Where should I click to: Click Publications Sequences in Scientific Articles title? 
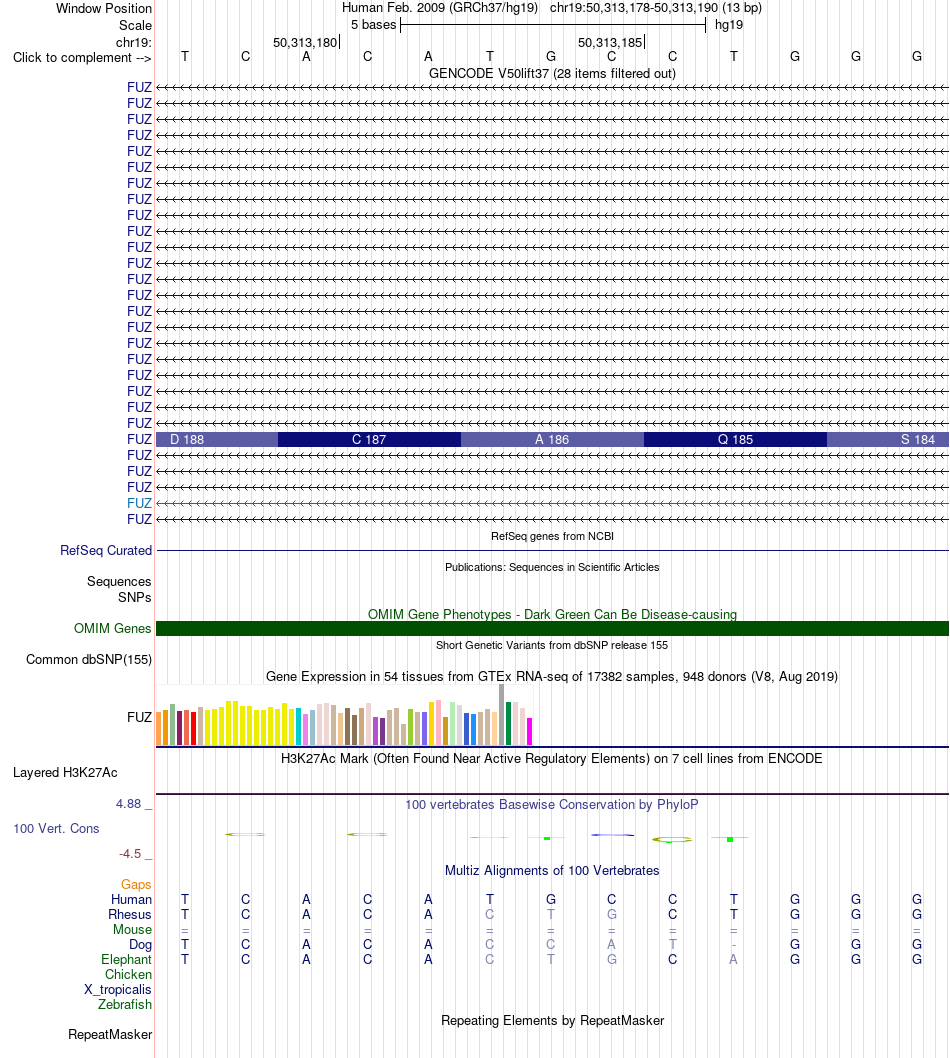coord(552,567)
